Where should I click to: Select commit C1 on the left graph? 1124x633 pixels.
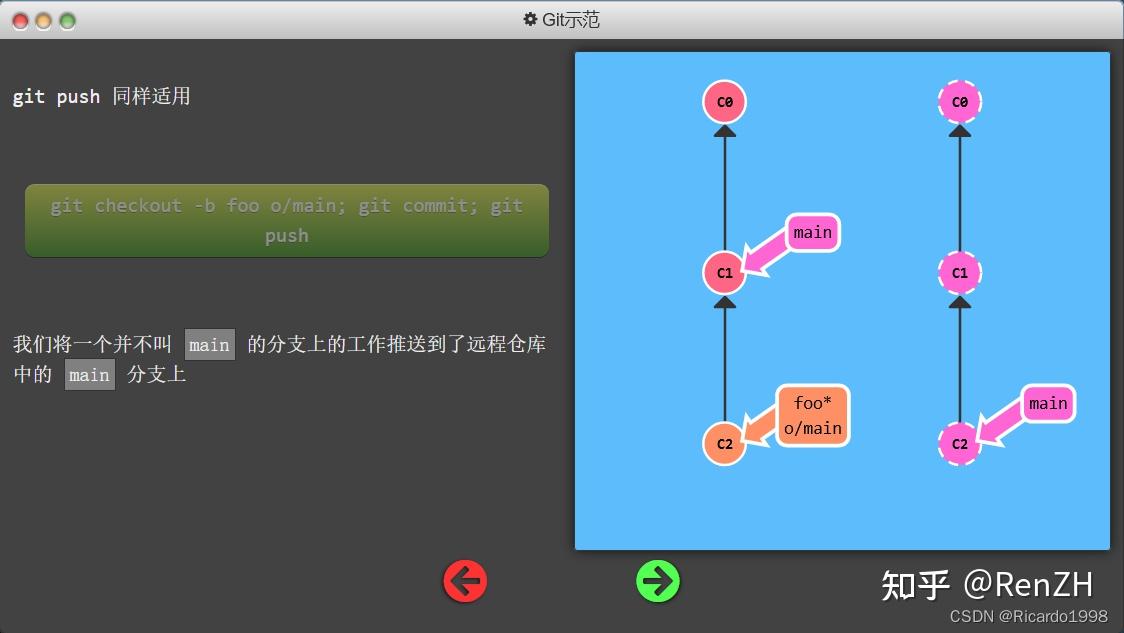click(723, 272)
